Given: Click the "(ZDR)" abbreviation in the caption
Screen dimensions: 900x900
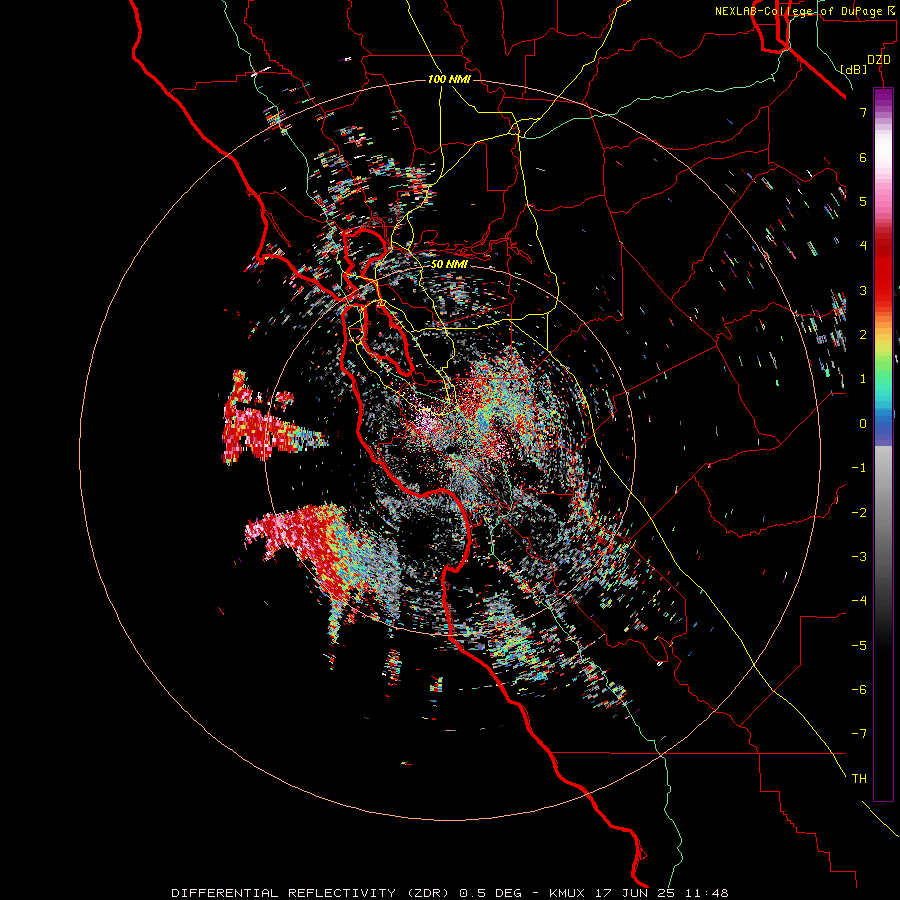Looking at the screenshot, I should click(428, 893).
